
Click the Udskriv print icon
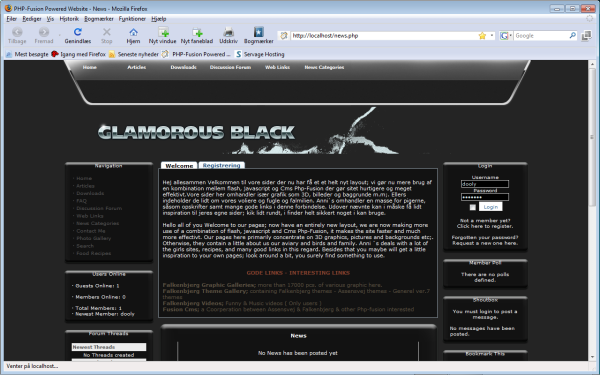(228, 32)
